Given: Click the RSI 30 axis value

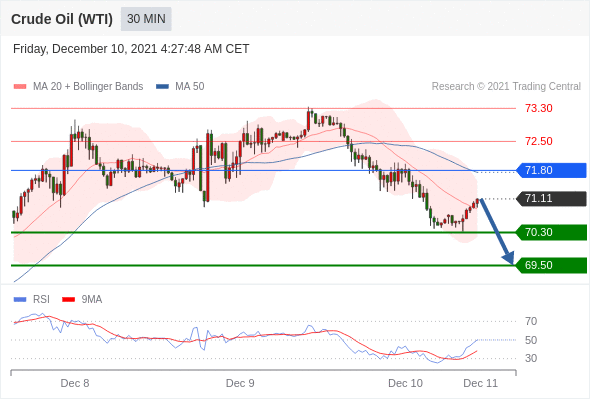Looking at the screenshot, I should tap(531, 358).
